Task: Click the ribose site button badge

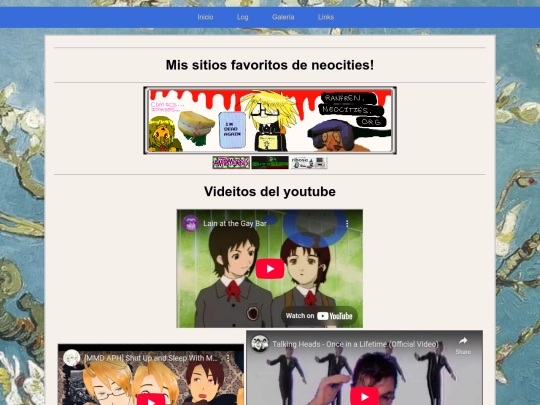Action: (309, 163)
